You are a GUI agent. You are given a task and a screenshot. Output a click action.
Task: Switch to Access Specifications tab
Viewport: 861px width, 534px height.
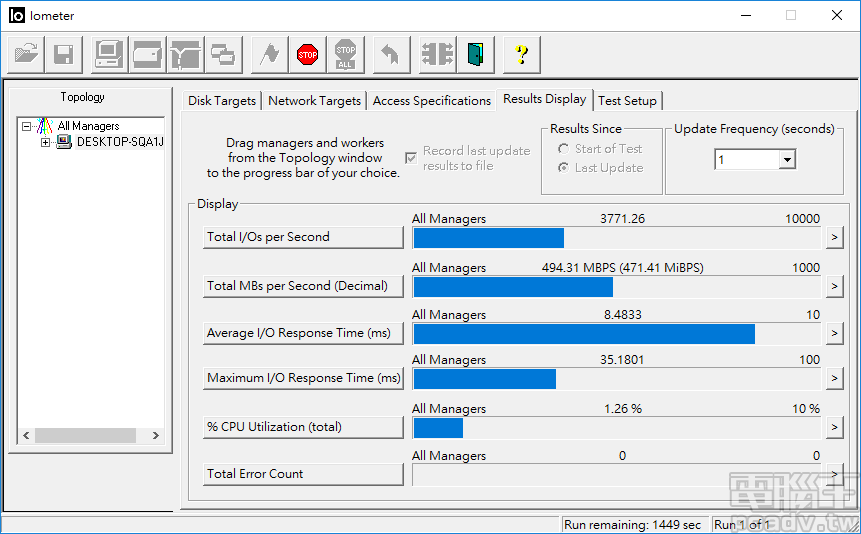click(432, 101)
